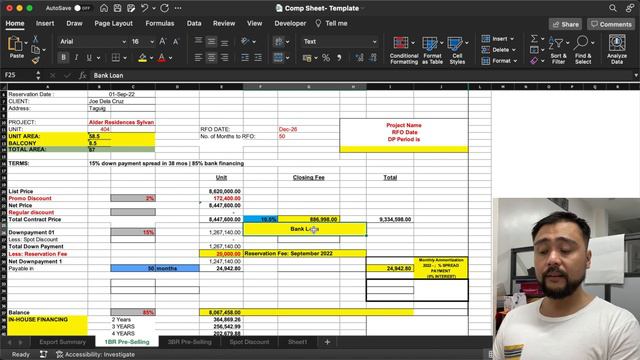
Task: Switch to the Draw tab
Action: (x=74, y=24)
